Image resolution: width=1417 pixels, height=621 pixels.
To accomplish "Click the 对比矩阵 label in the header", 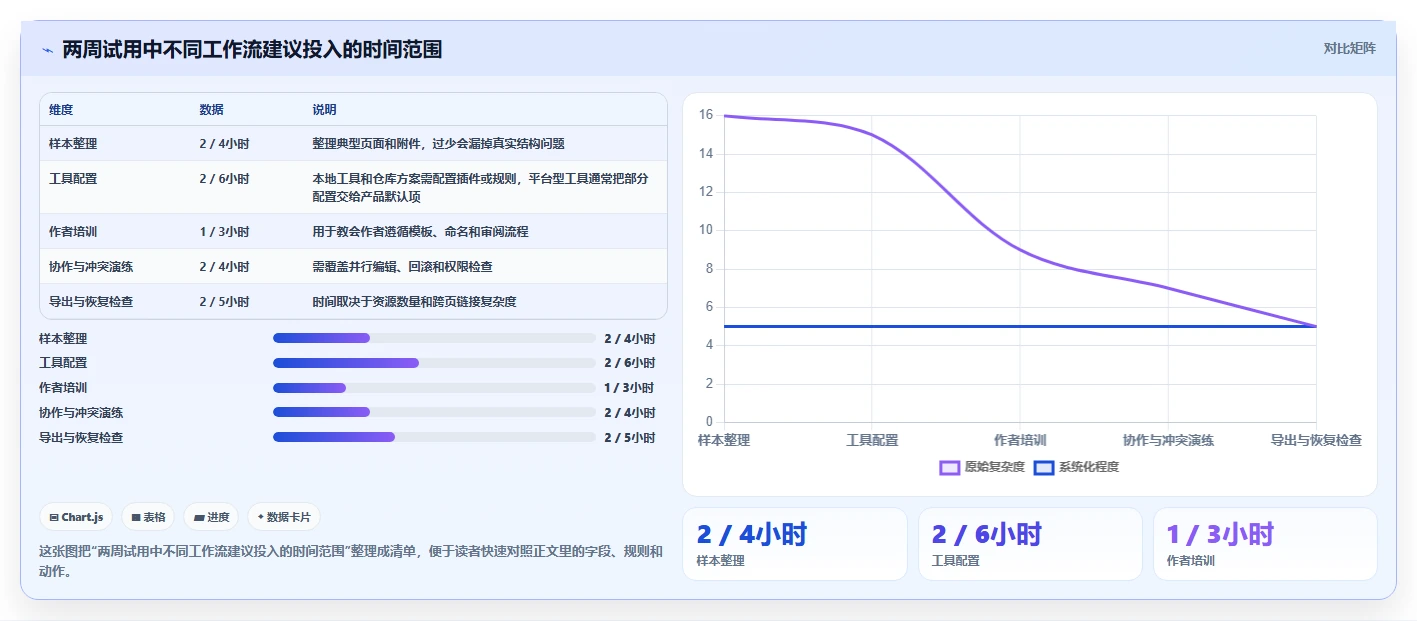I will click(x=1349, y=48).
